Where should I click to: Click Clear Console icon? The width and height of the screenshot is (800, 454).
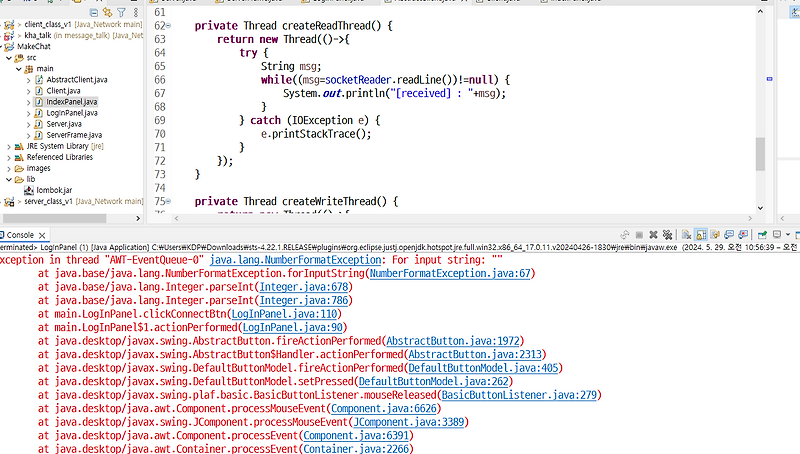pos(687,235)
